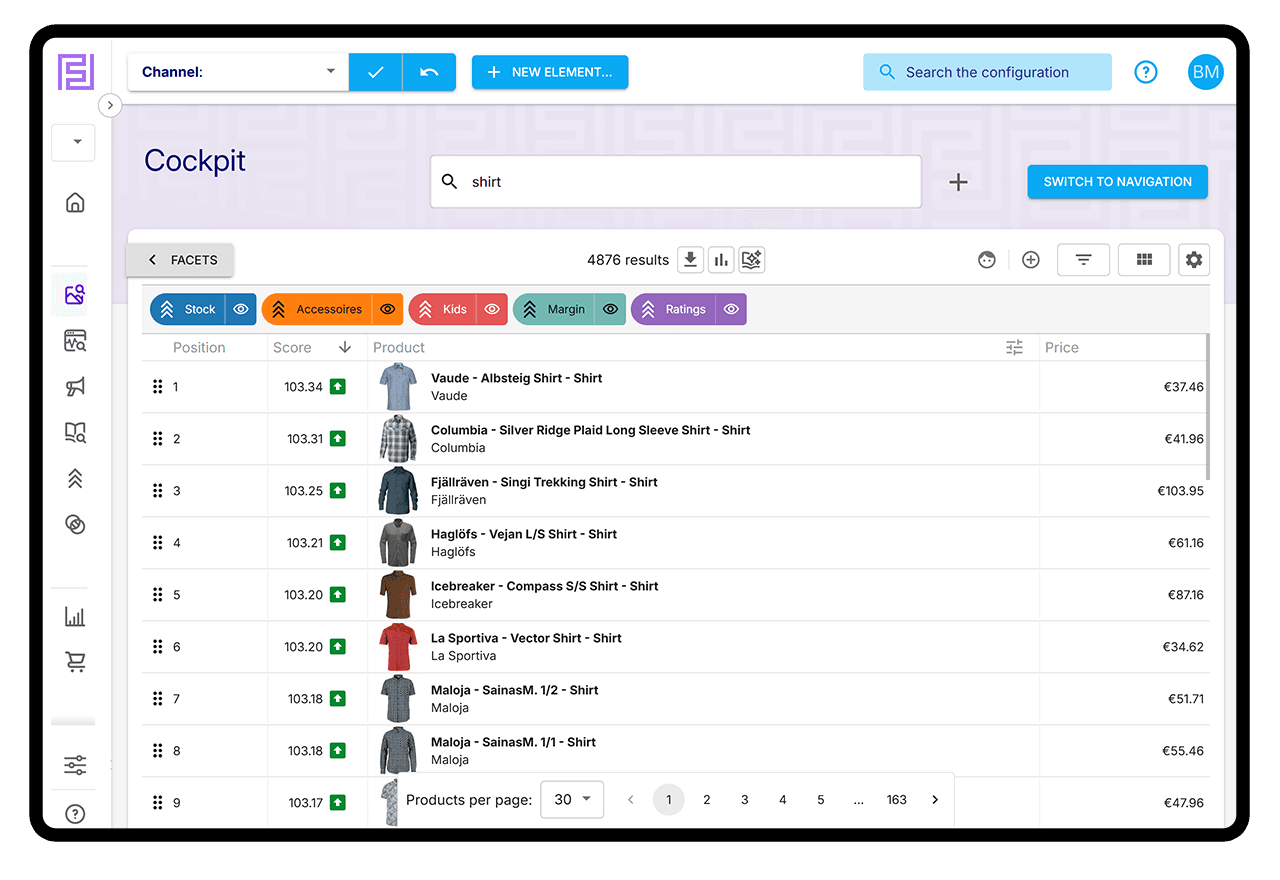The height and width of the screenshot is (880, 1280).
Task: Toggle visibility of Accessoires rule
Action: tap(388, 309)
